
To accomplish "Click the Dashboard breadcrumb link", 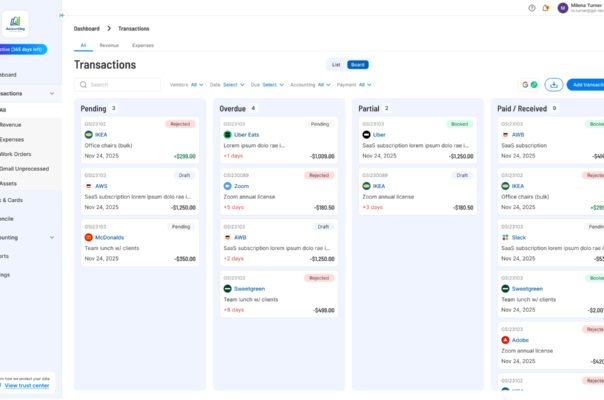I will (x=87, y=29).
